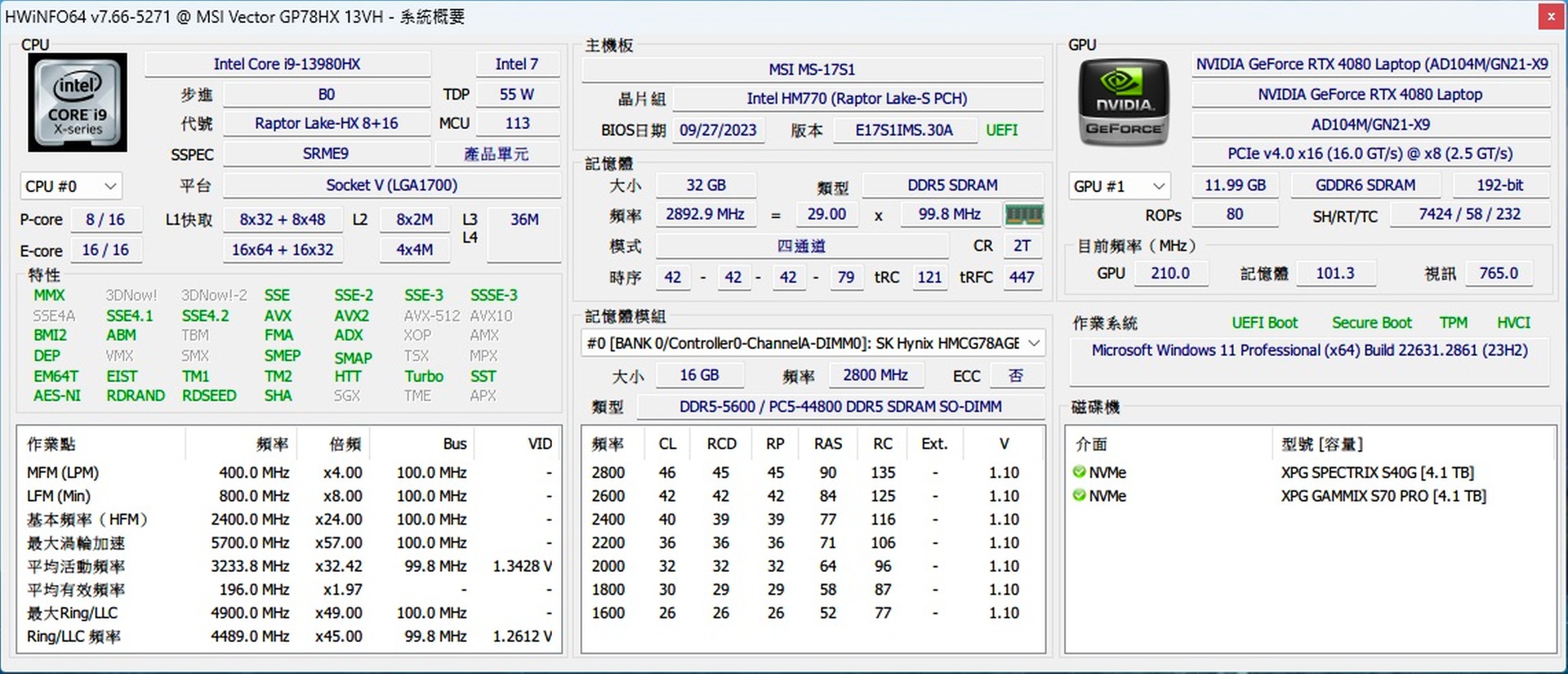Click the memory frequency 2892.9 MHz

(706, 214)
